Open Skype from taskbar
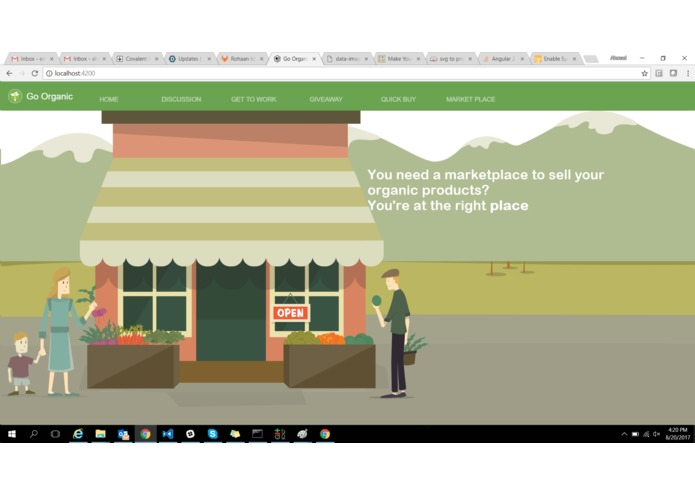Viewport: 695px width, 494px height. 213,434
